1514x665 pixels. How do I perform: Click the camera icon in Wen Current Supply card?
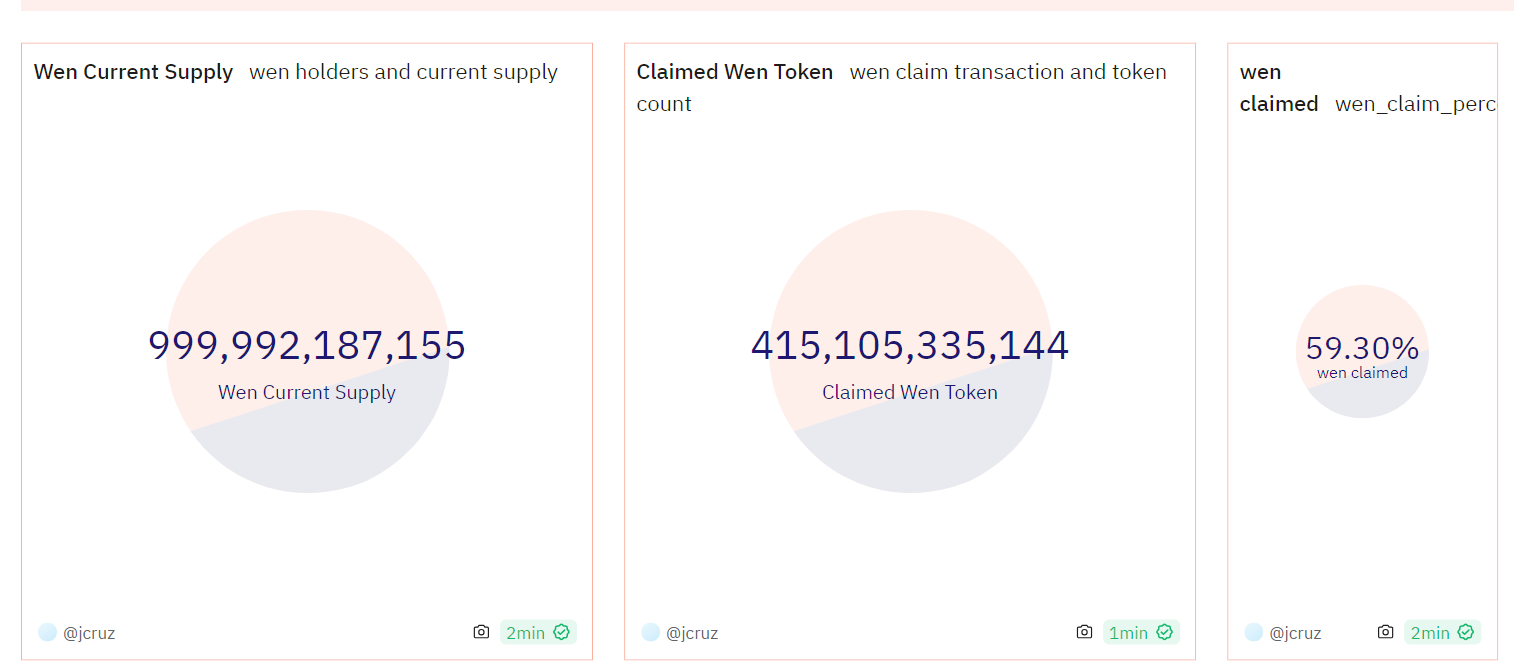pyautogui.click(x=481, y=632)
